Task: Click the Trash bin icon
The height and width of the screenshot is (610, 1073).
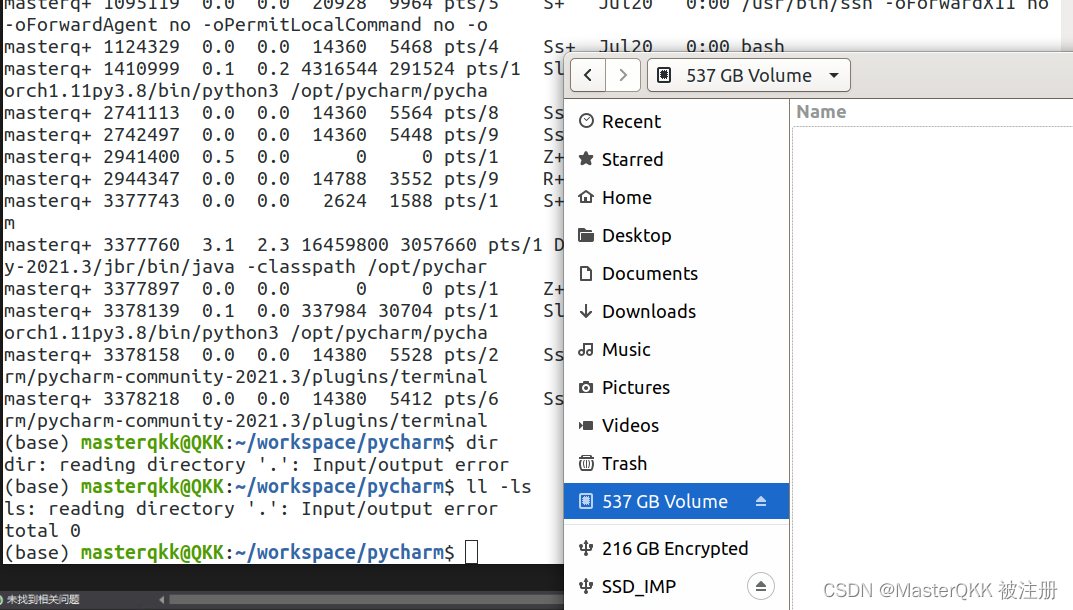Action: [x=586, y=463]
